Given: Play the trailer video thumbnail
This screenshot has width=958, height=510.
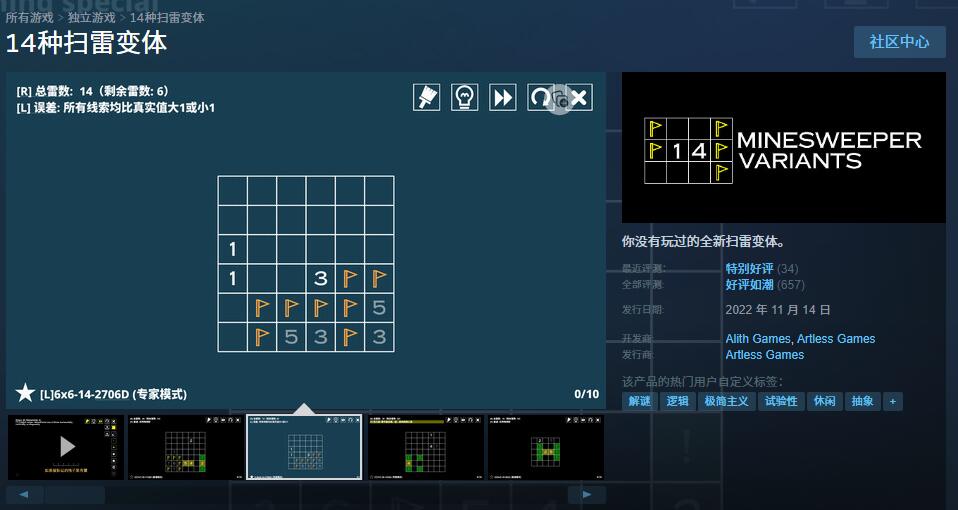Looking at the screenshot, I should pyautogui.click(x=66, y=447).
